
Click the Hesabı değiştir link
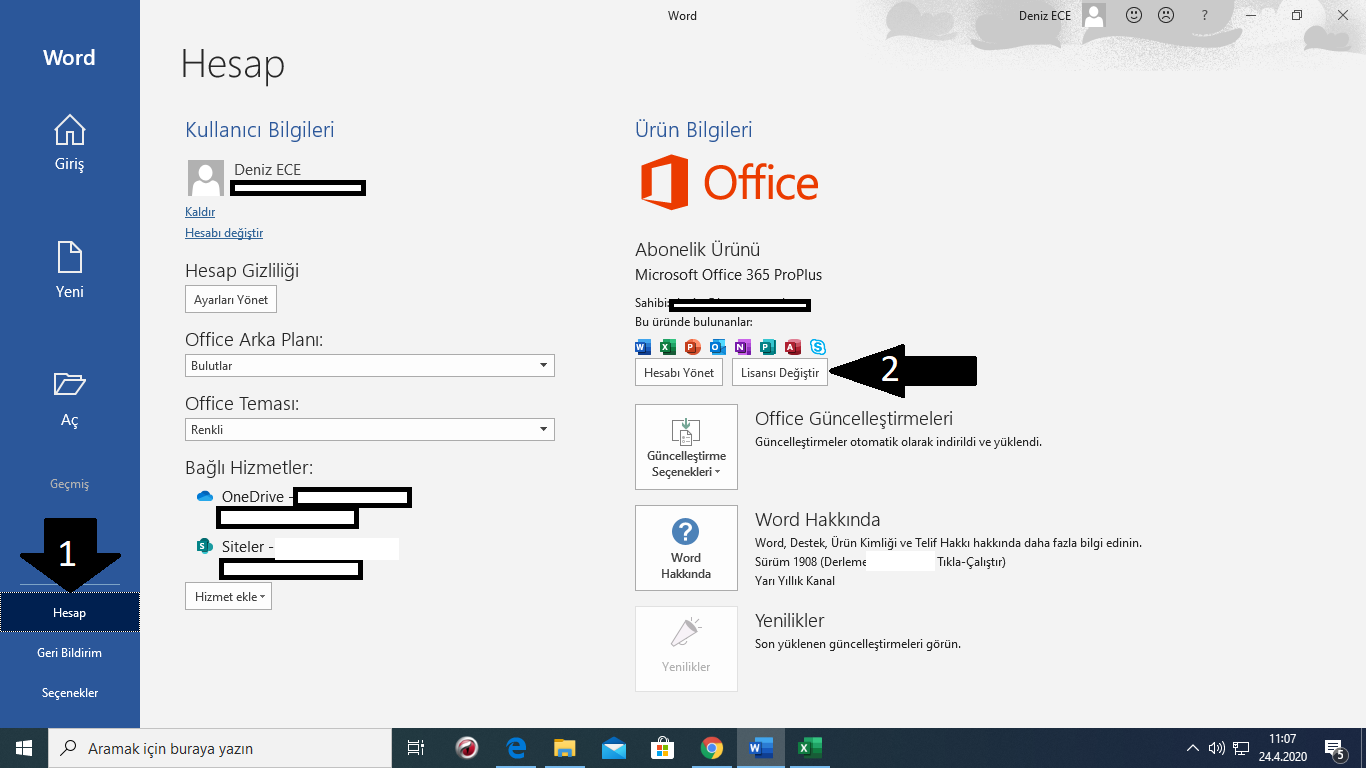pyautogui.click(x=224, y=233)
